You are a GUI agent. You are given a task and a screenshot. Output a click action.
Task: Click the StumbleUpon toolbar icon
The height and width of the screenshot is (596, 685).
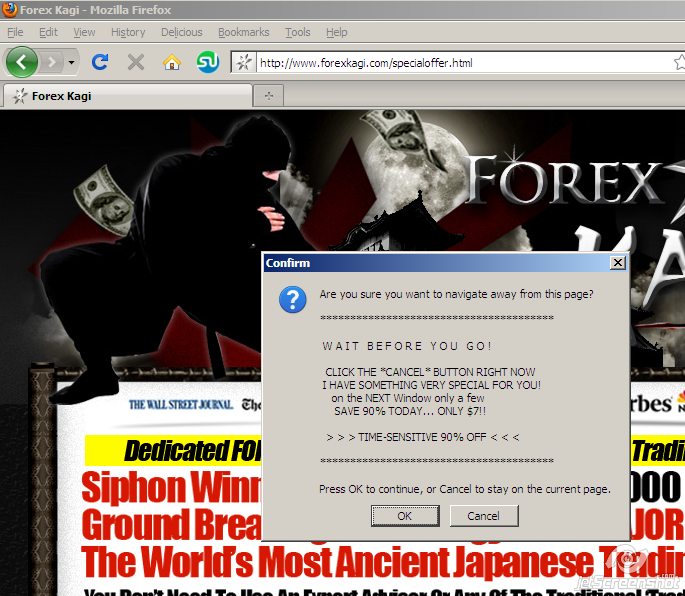(208, 62)
